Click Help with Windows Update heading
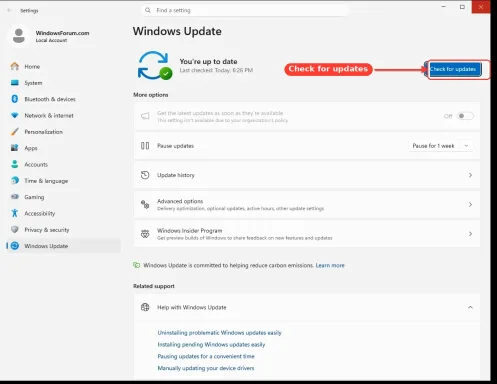This screenshot has width=497, height=384. 192,307
